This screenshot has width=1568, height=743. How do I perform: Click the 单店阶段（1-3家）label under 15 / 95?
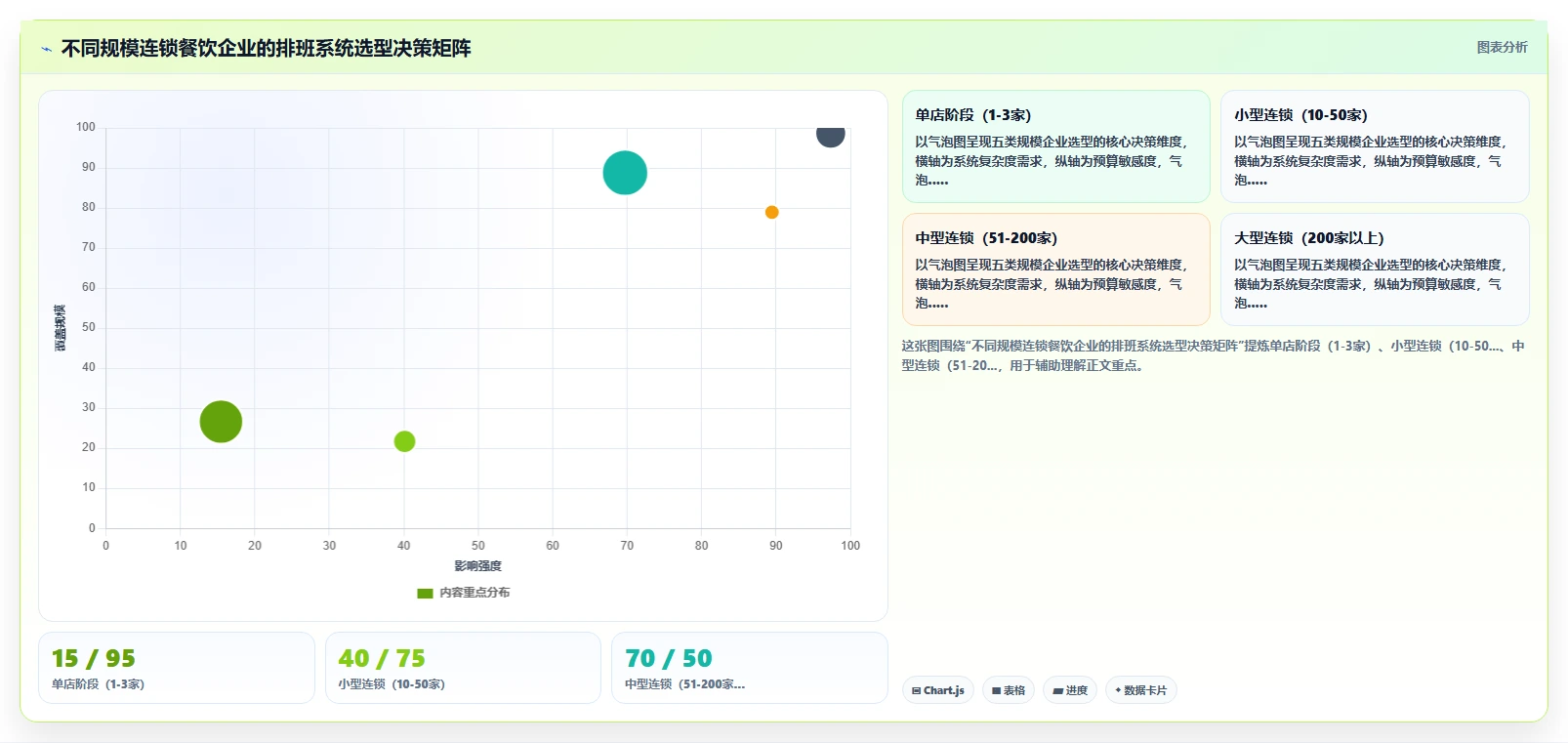click(x=98, y=684)
